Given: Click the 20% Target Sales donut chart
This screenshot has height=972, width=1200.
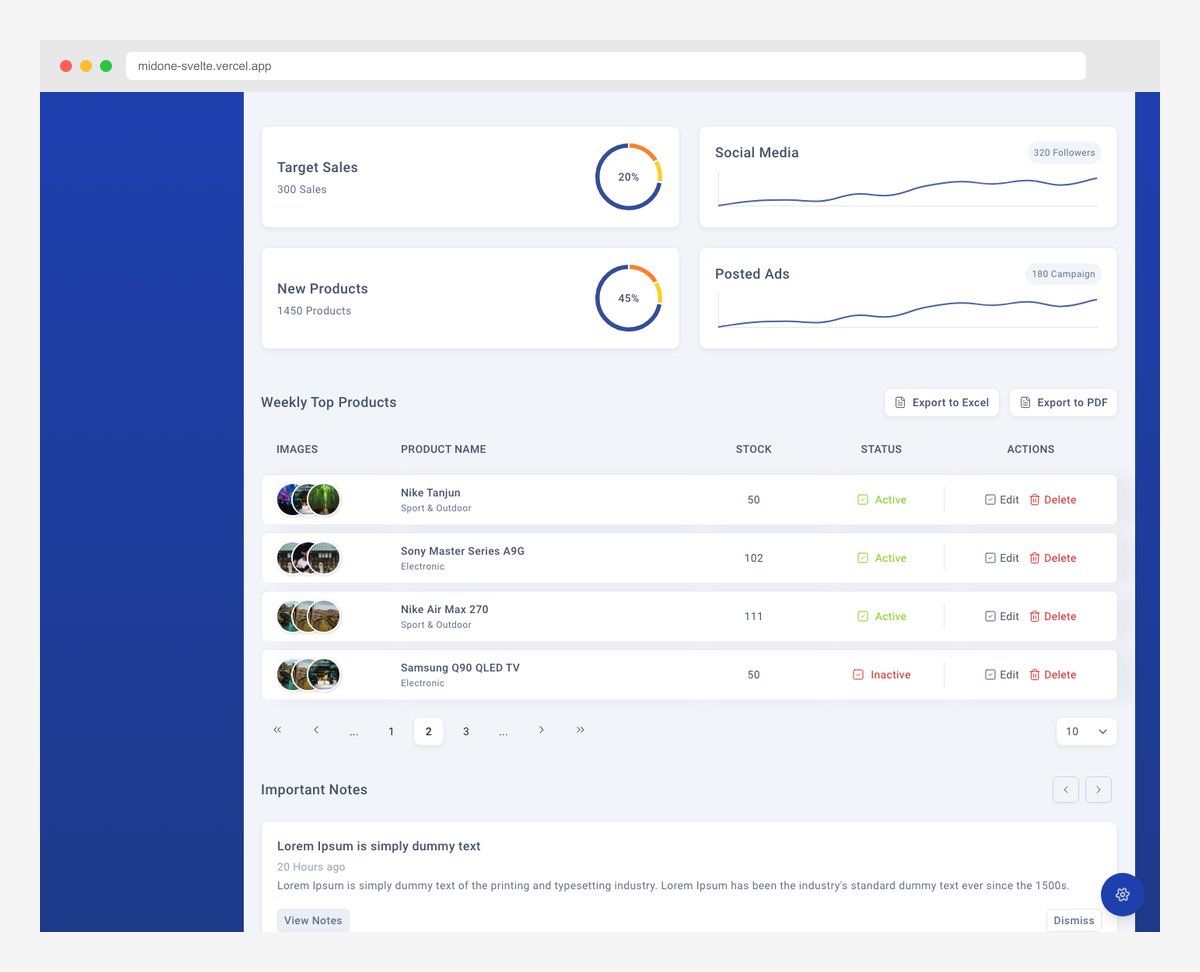Looking at the screenshot, I should coord(628,176).
